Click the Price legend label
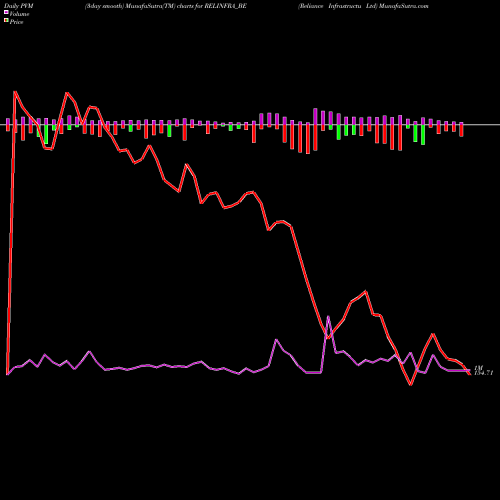The height and width of the screenshot is (500, 500). coord(16,22)
